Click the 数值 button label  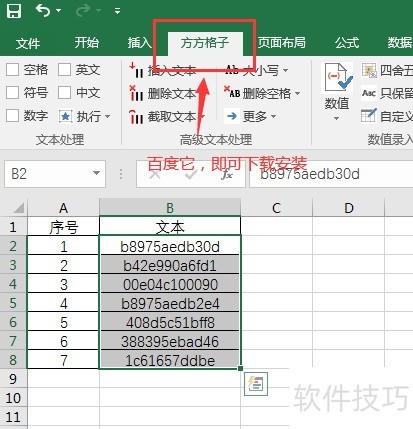[337, 103]
